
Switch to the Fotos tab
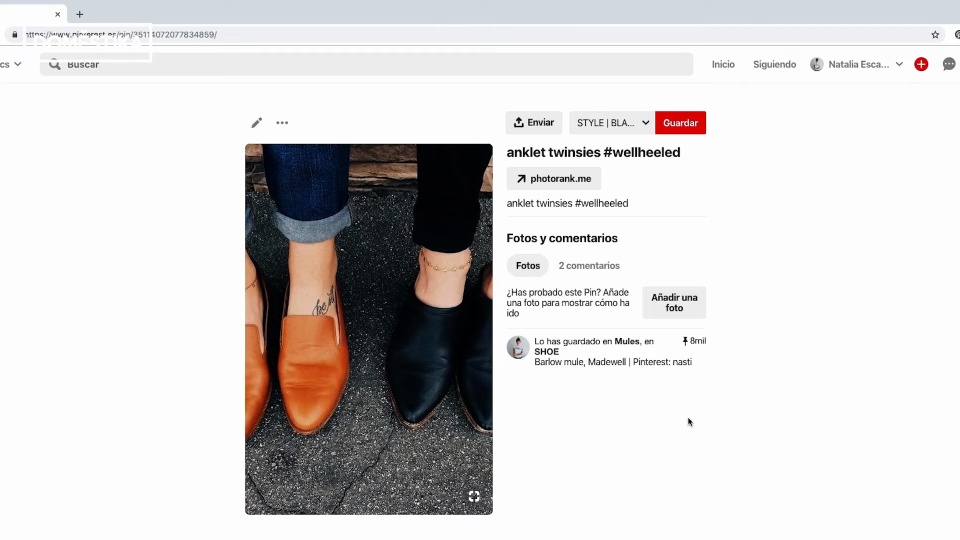[528, 266]
